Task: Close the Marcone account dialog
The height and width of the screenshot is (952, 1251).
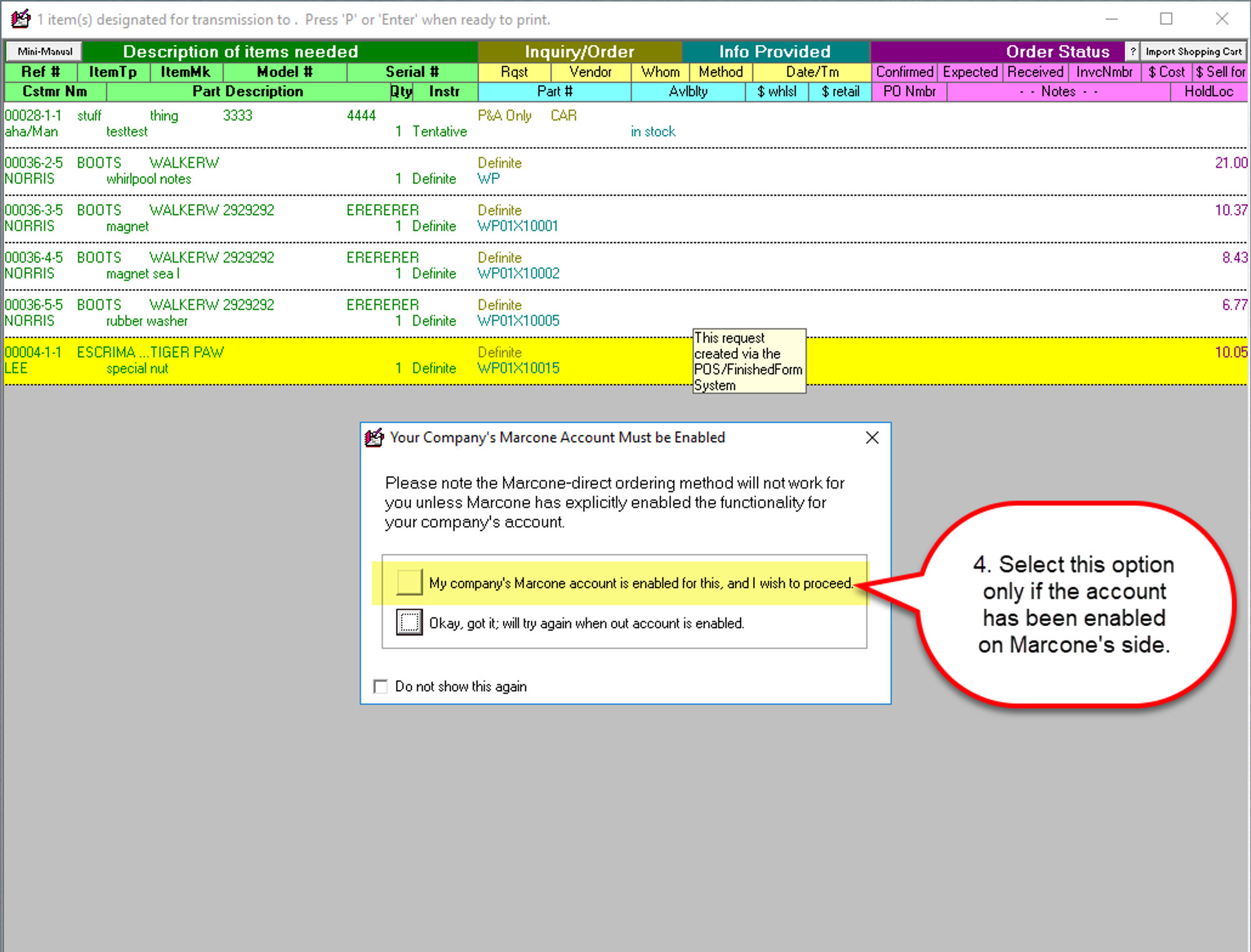Action: pyautogui.click(x=872, y=437)
